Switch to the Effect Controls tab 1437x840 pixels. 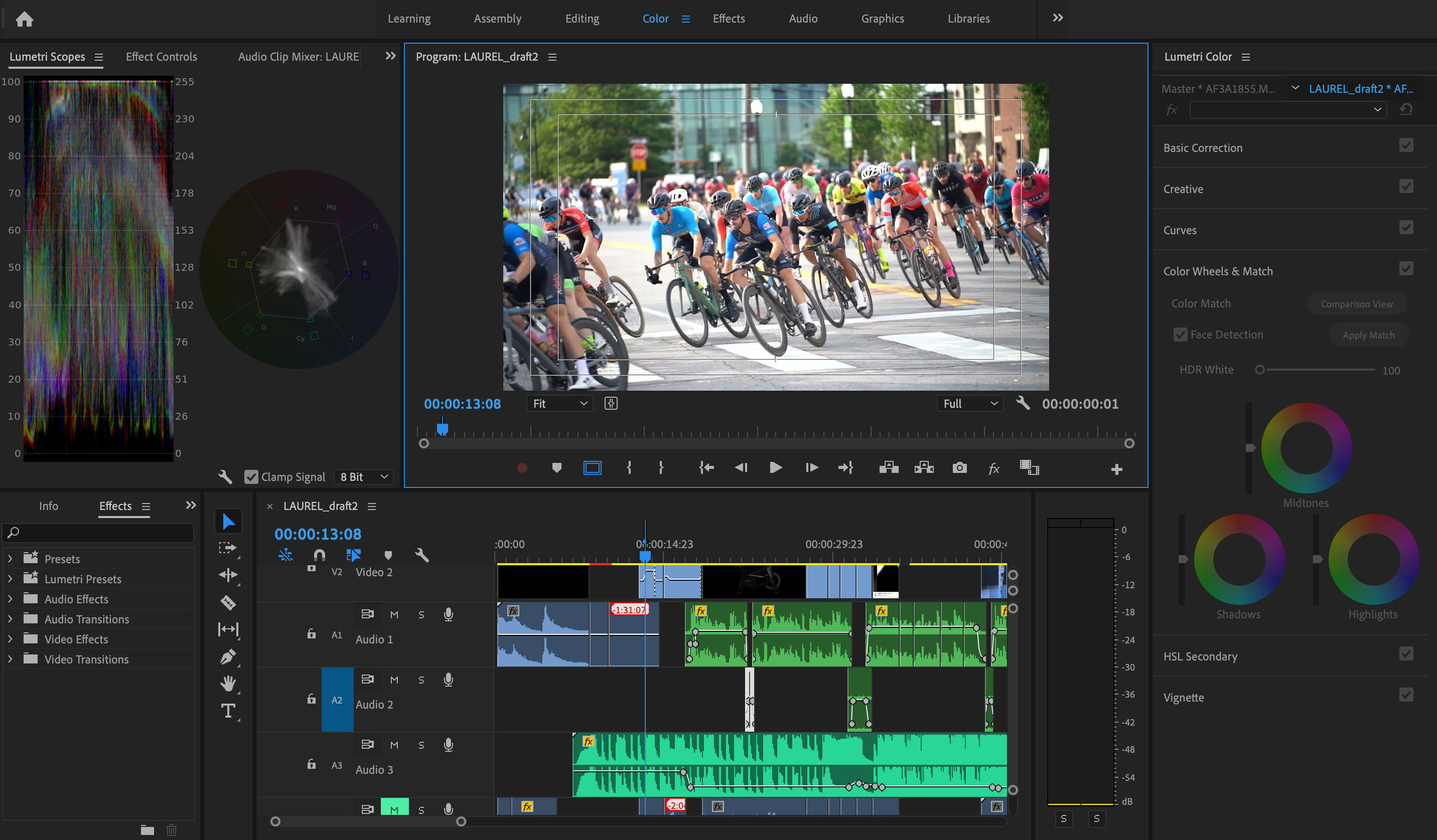click(162, 56)
